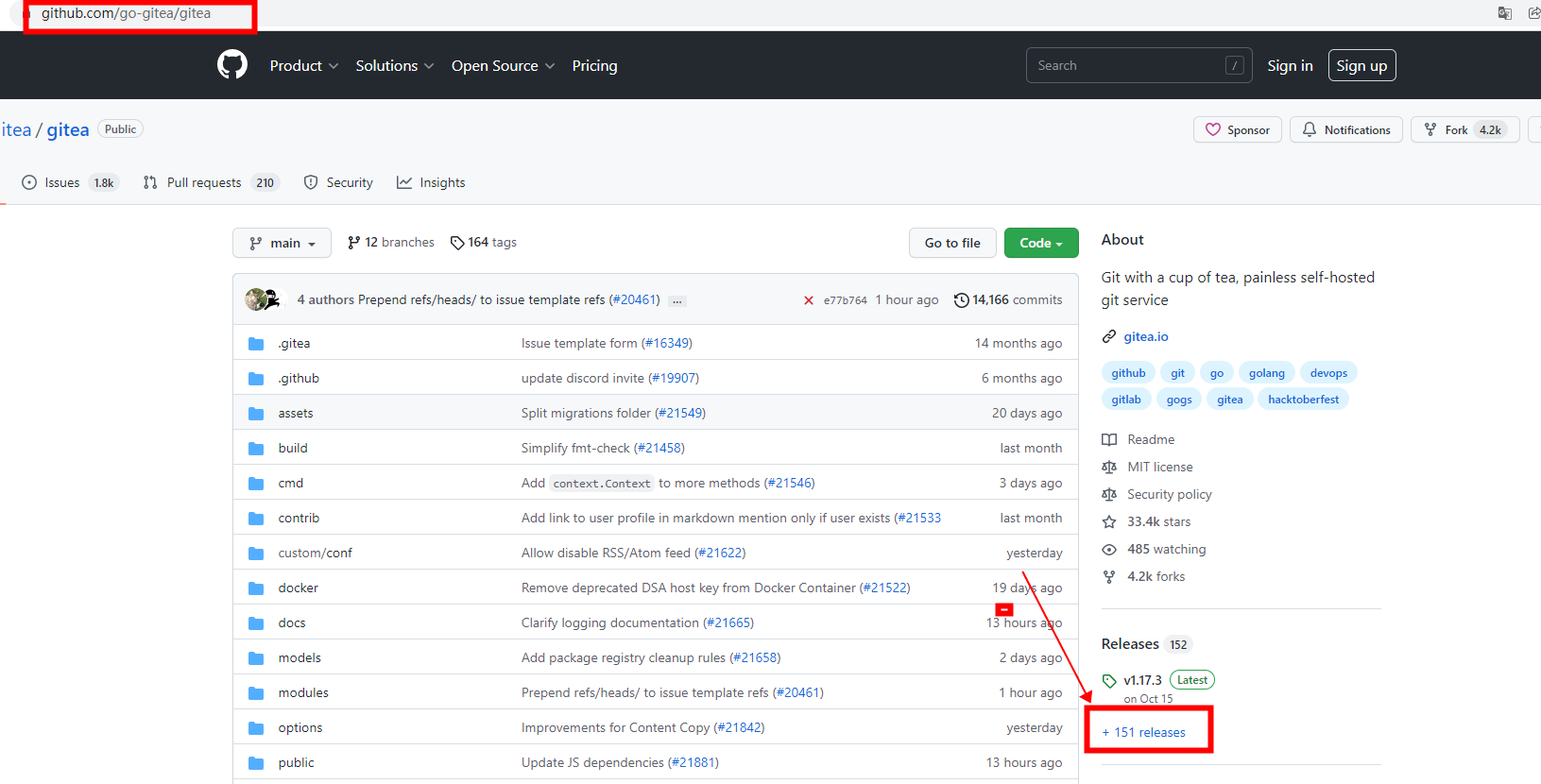Click the Fork button
Image resolution: width=1541 pixels, height=784 pixels.
[1465, 129]
